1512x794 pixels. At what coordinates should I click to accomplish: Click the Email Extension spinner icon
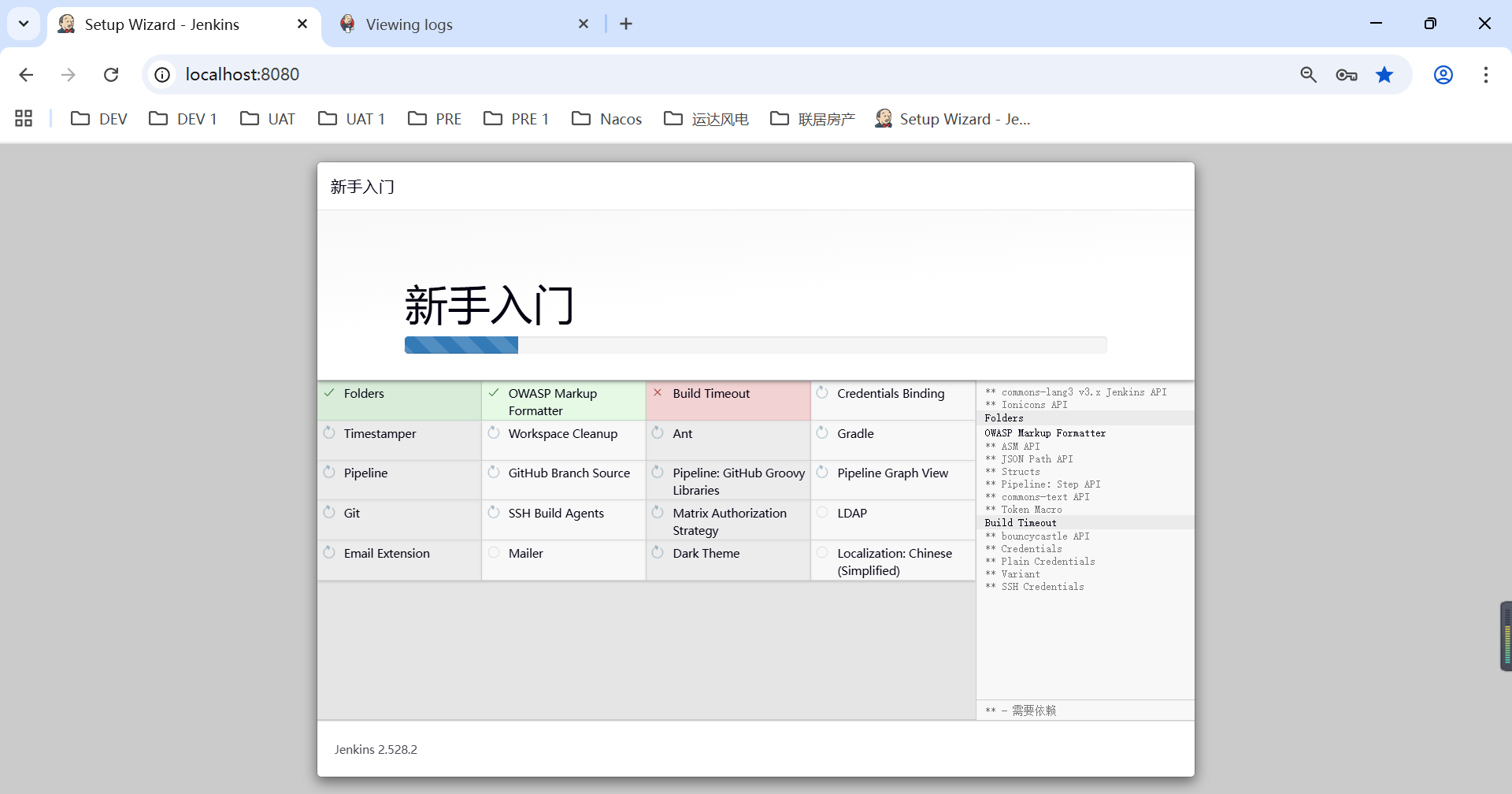click(x=329, y=552)
